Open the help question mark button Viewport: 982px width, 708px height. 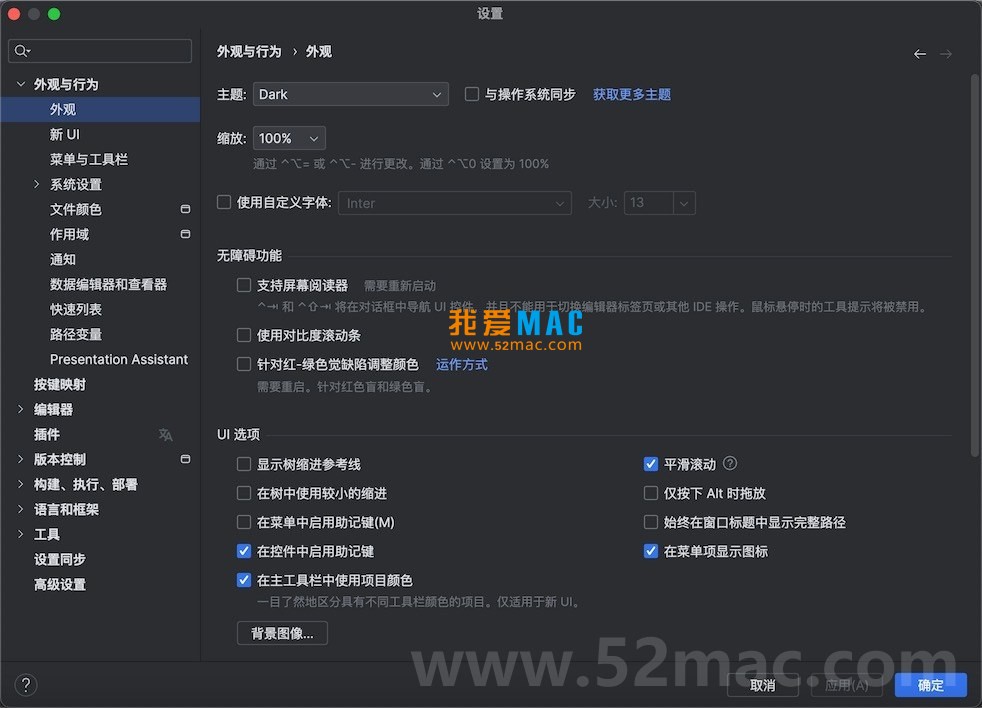[x=26, y=685]
